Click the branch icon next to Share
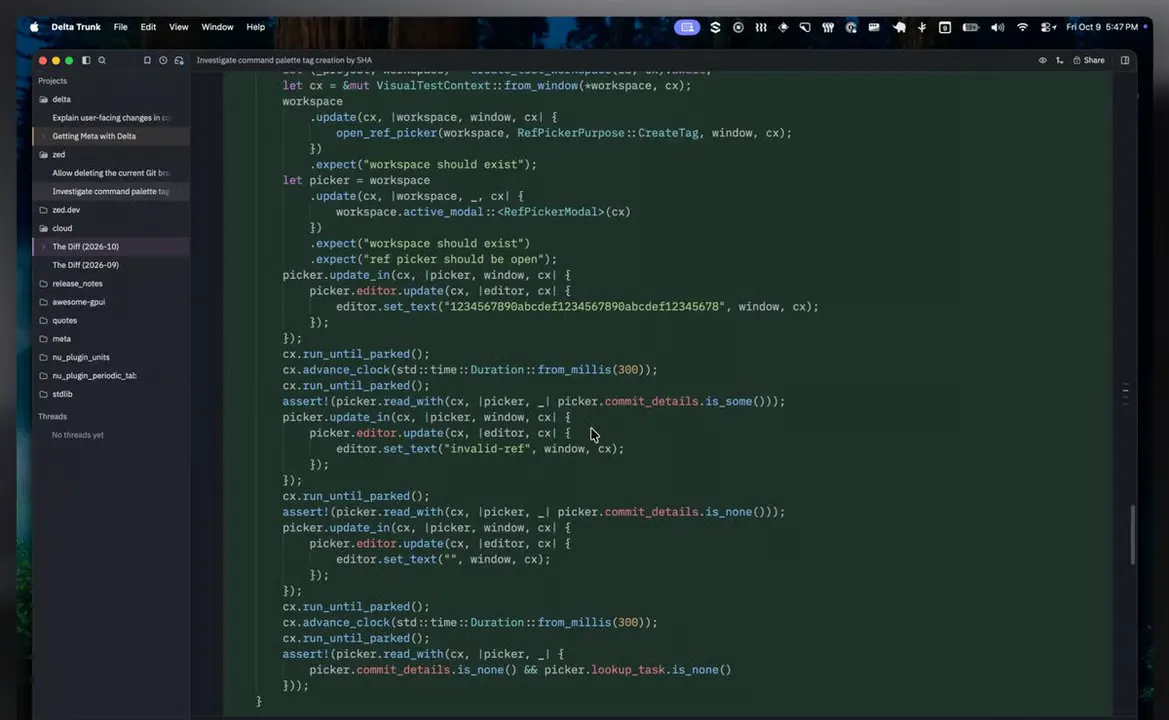The height and width of the screenshot is (720, 1169). point(1059,60)
